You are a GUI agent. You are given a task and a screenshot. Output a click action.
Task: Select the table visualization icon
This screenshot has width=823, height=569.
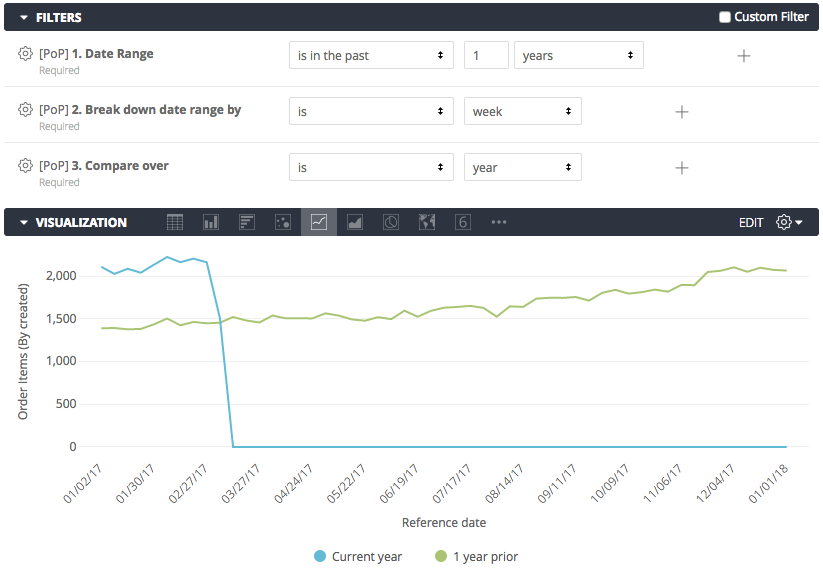point(175,222)
